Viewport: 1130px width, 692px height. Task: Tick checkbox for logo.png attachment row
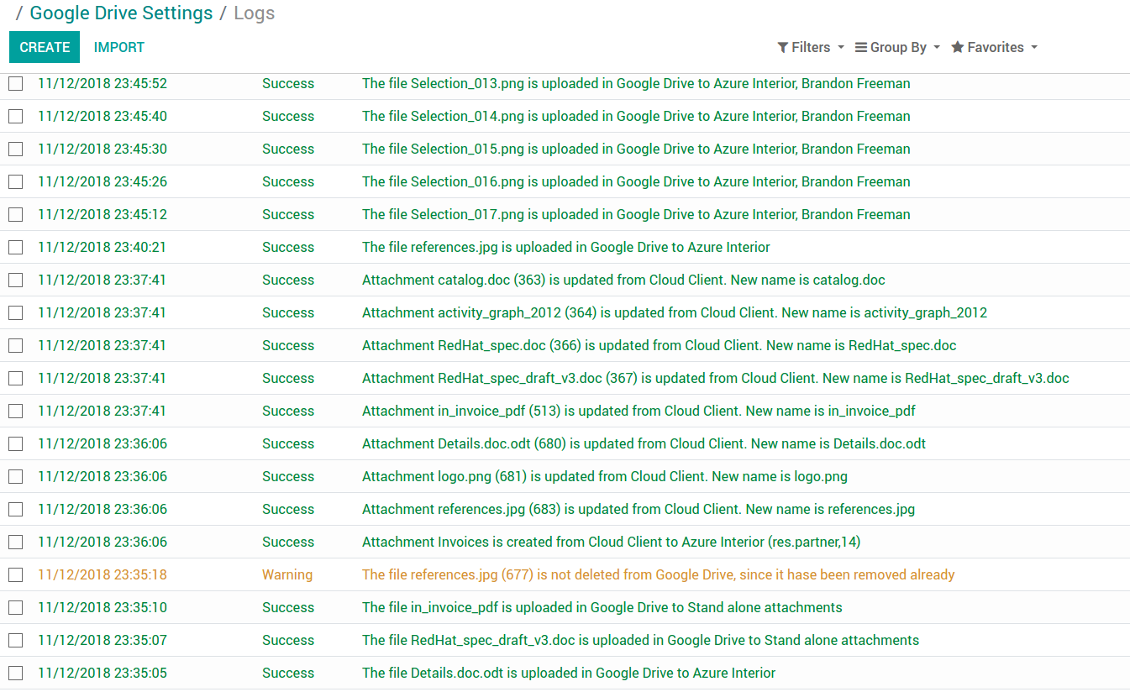(x=16, y=476)
